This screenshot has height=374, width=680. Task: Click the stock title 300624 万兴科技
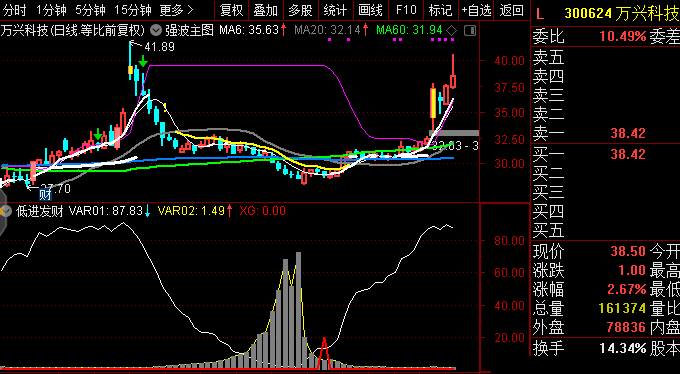click(x=621, y=14)
